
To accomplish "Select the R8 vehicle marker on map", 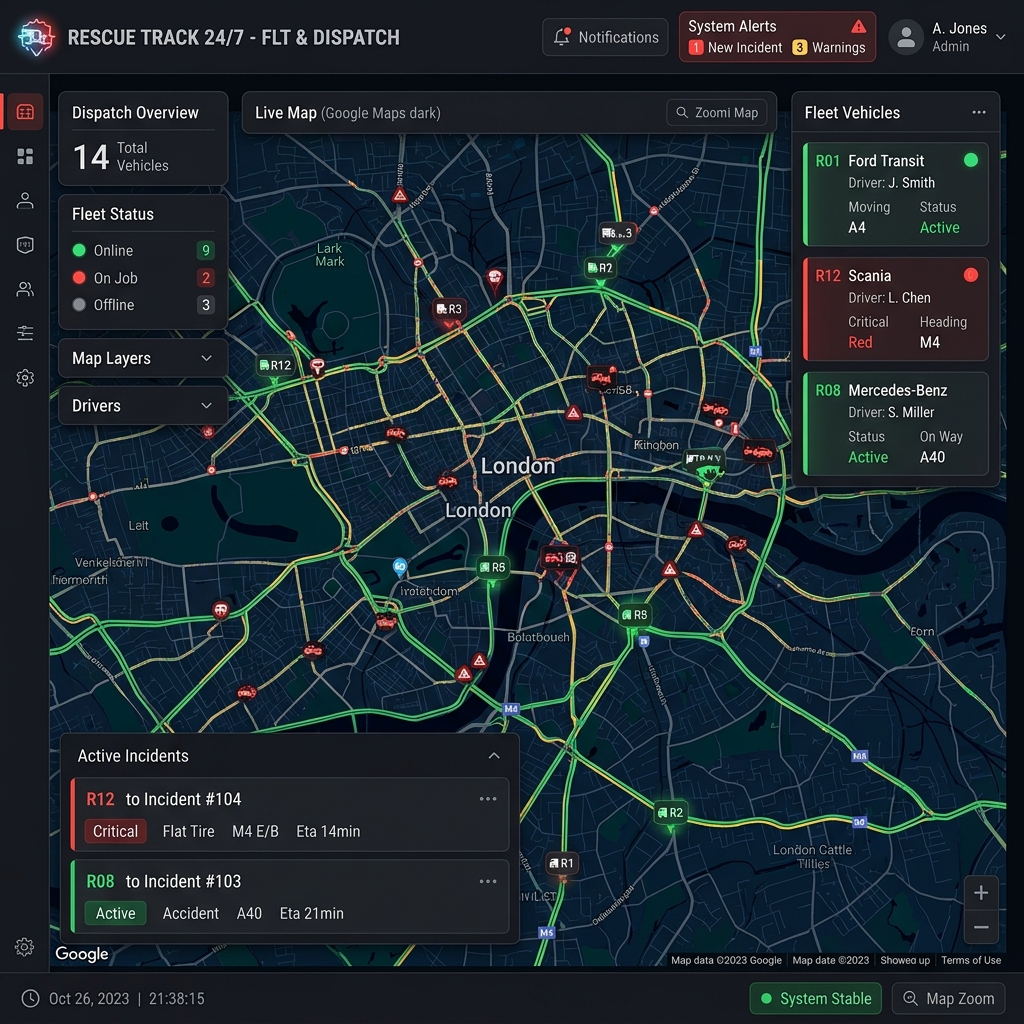I will coord(634,615).
